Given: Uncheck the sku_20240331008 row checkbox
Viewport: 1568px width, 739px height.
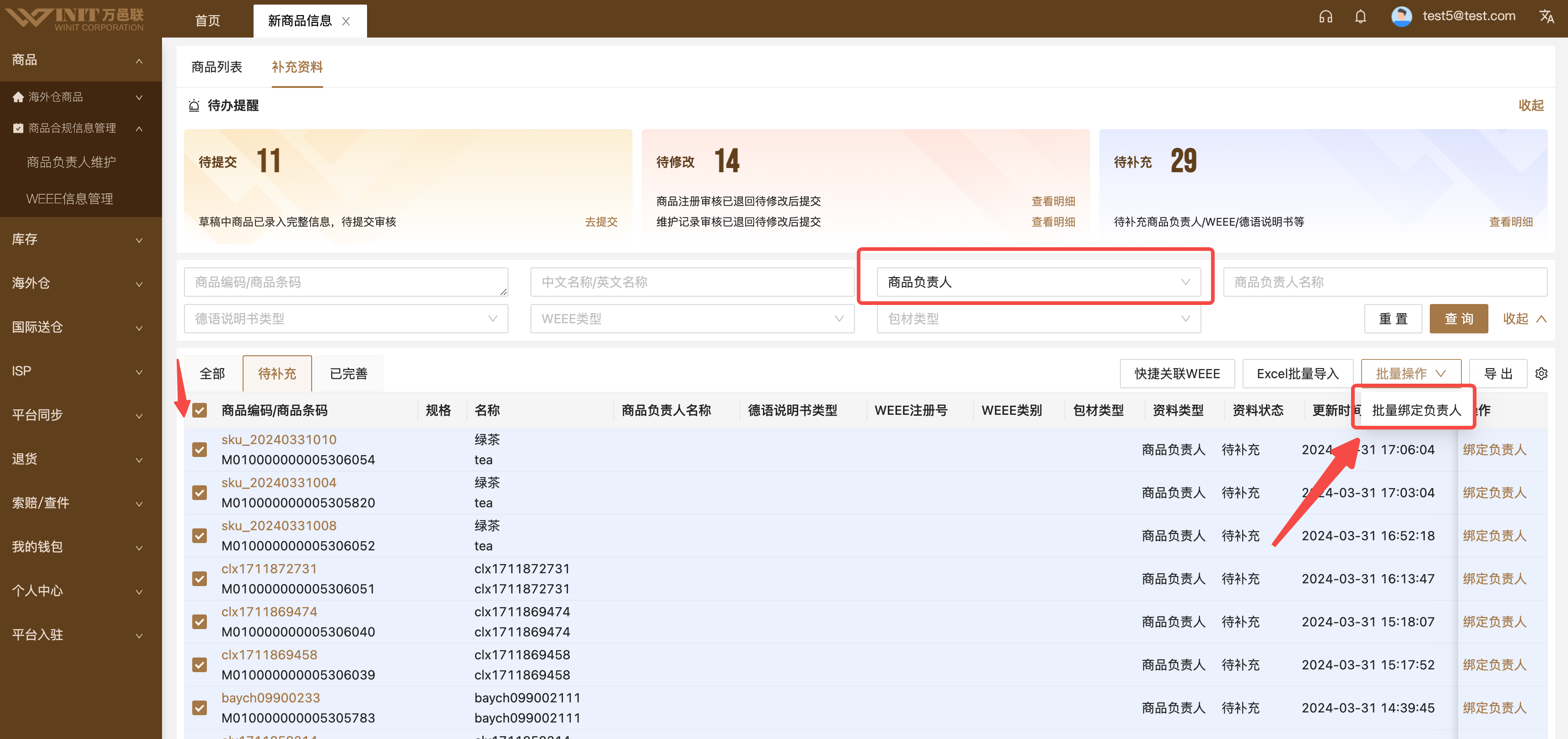Looking at the screenshot, I should tap(200, 536).
